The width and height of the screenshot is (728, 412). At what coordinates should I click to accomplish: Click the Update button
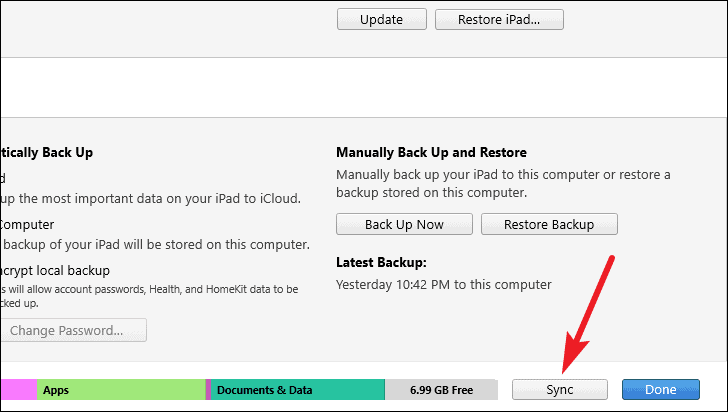(382, 20)
